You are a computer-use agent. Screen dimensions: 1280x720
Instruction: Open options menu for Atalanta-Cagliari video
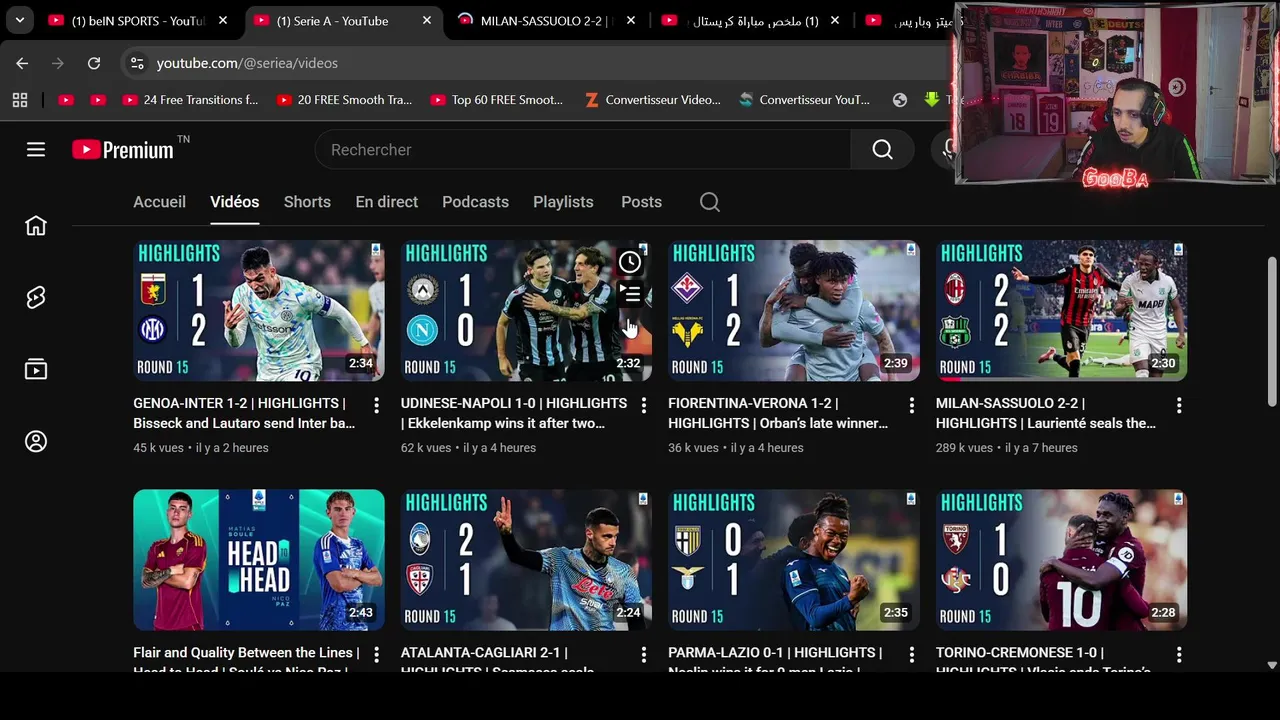click(x=644, y=654)
